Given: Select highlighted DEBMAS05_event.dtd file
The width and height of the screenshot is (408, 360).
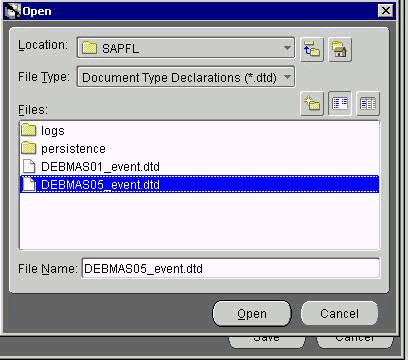Looking at the screenshot, I should tap(199, 184).
